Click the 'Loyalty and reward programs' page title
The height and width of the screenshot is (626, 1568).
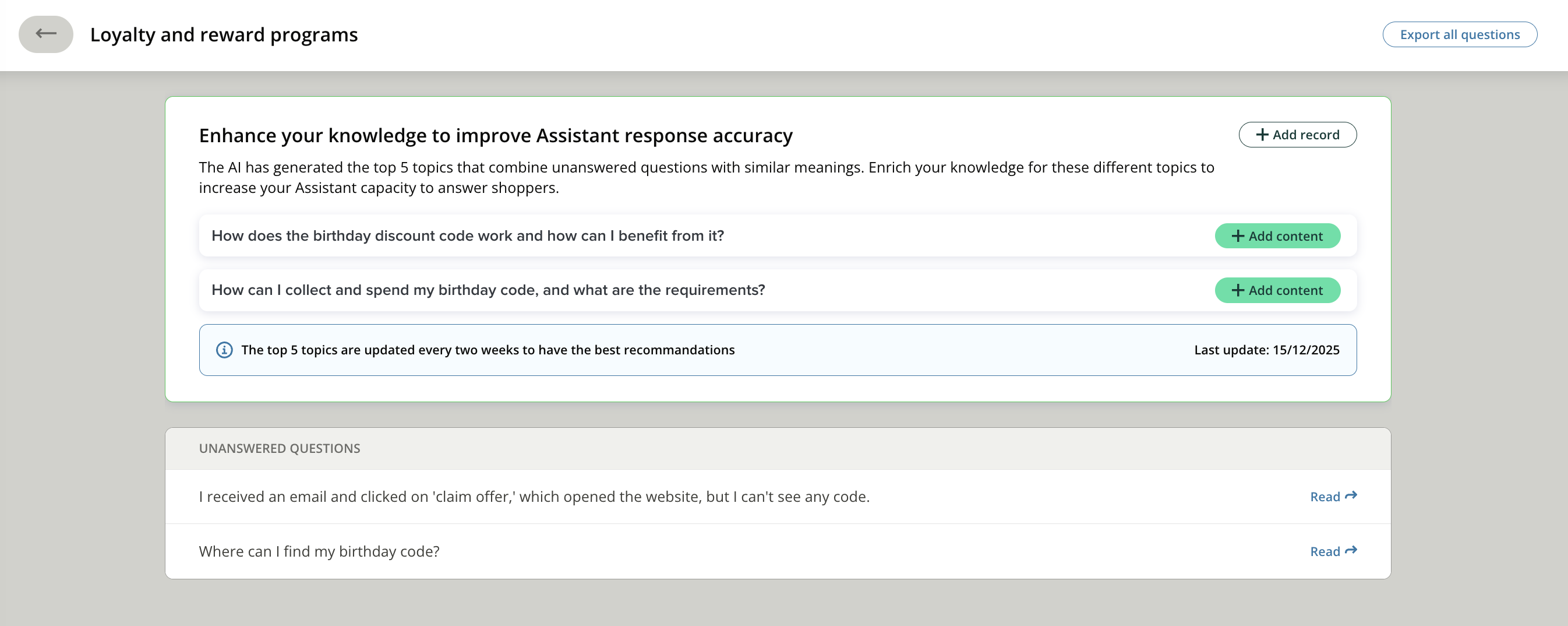tap(224, 35)
